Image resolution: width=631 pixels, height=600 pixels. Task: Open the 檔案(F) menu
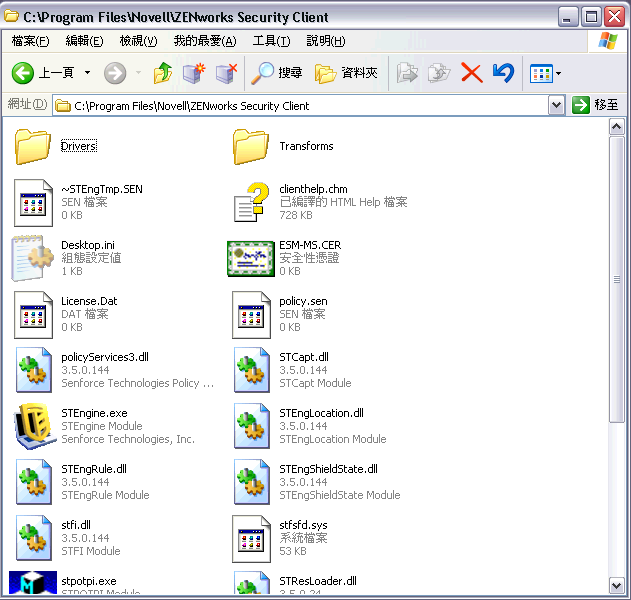click(31, 41)
